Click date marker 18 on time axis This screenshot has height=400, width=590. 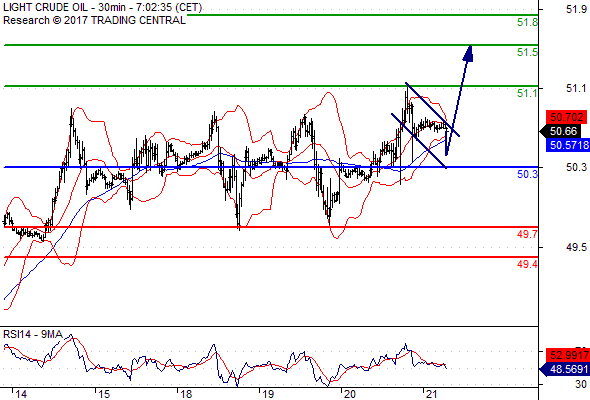coord(186,394)
